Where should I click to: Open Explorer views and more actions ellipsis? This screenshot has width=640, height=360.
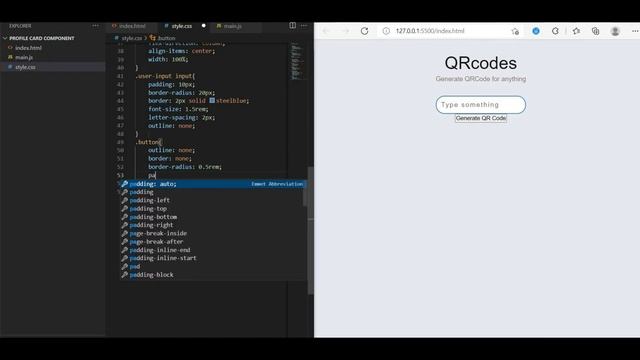[x=96, y=26]
